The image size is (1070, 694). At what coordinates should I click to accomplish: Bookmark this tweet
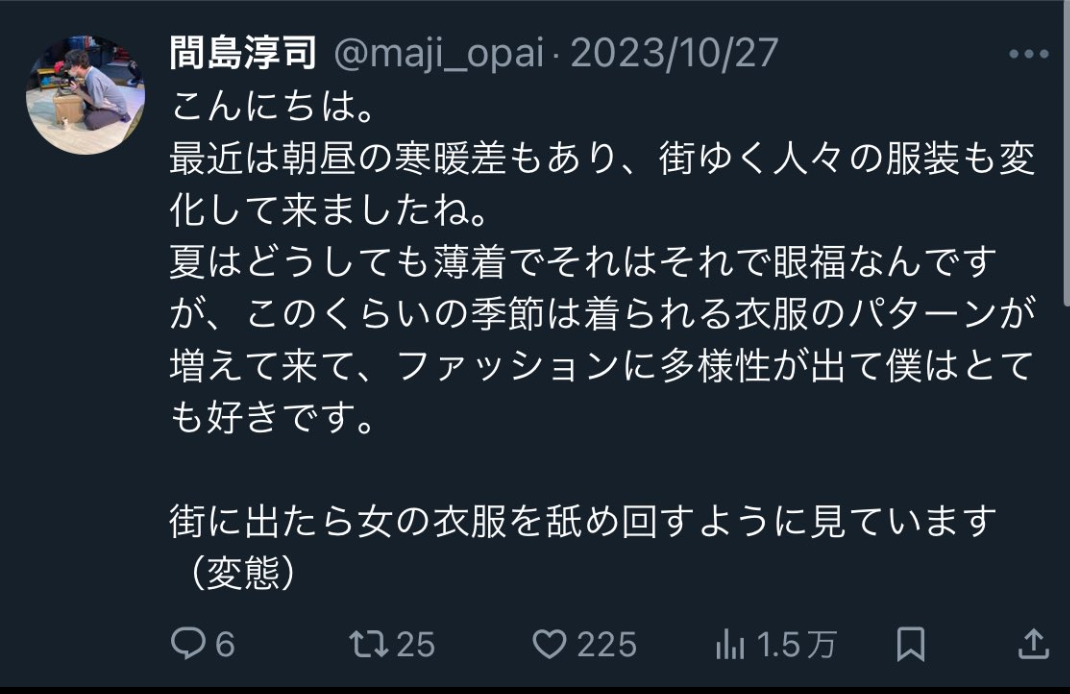[x=910, y=644]
